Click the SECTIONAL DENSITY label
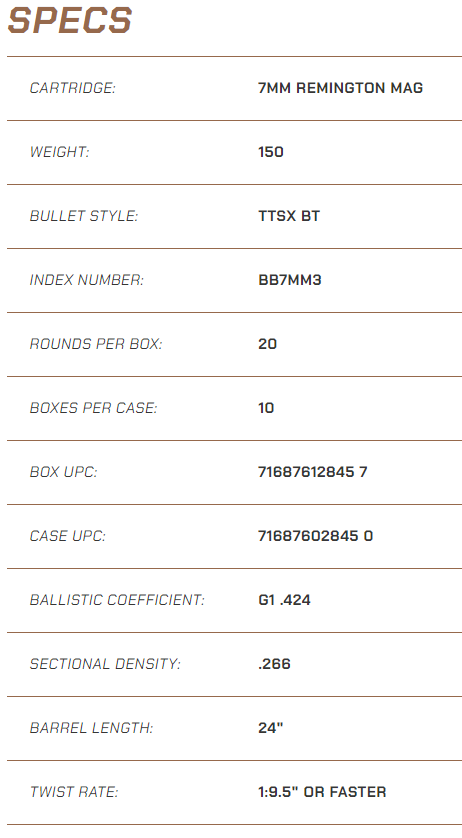Viewport: 462px width, 838px height. (x=105, y=664)
